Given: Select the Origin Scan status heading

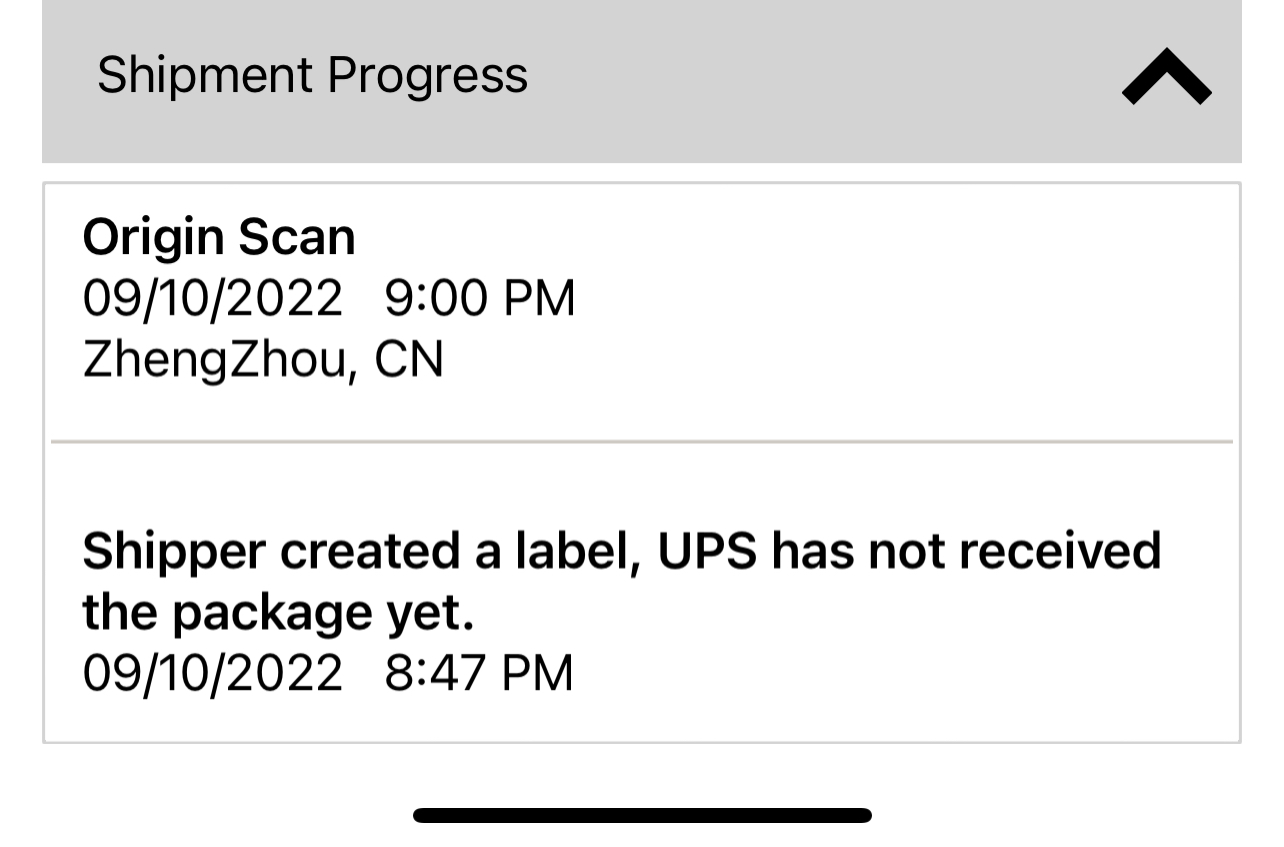Looking at the screenshot, I should (219, 238).
